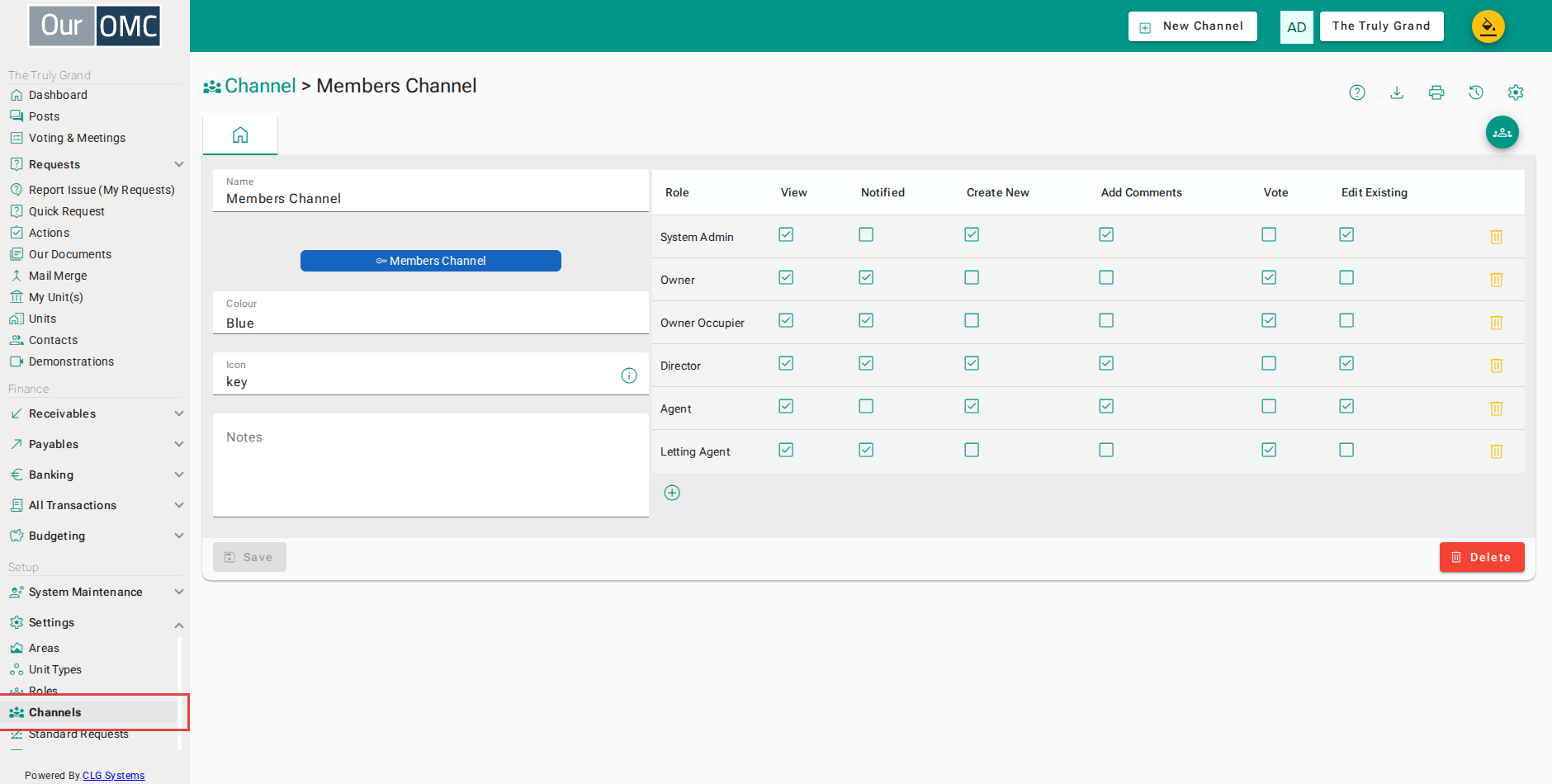Expand the Payables section
The width and height of the screenshot is (1552, 784).
point(95,444)
